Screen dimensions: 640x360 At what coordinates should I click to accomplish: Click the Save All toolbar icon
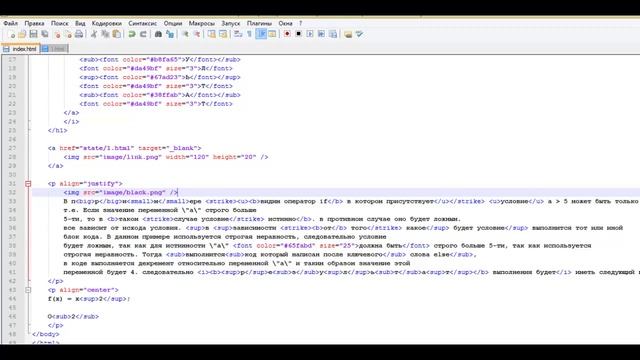click(x=45, y=34)
